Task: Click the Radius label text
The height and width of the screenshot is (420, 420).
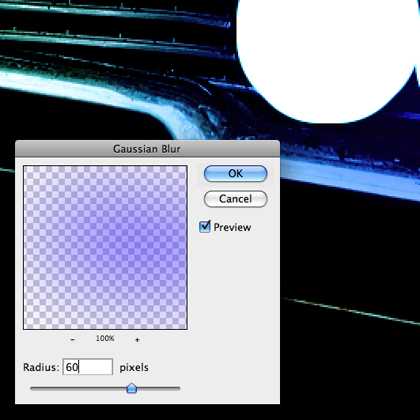Action: pos(41,367)
